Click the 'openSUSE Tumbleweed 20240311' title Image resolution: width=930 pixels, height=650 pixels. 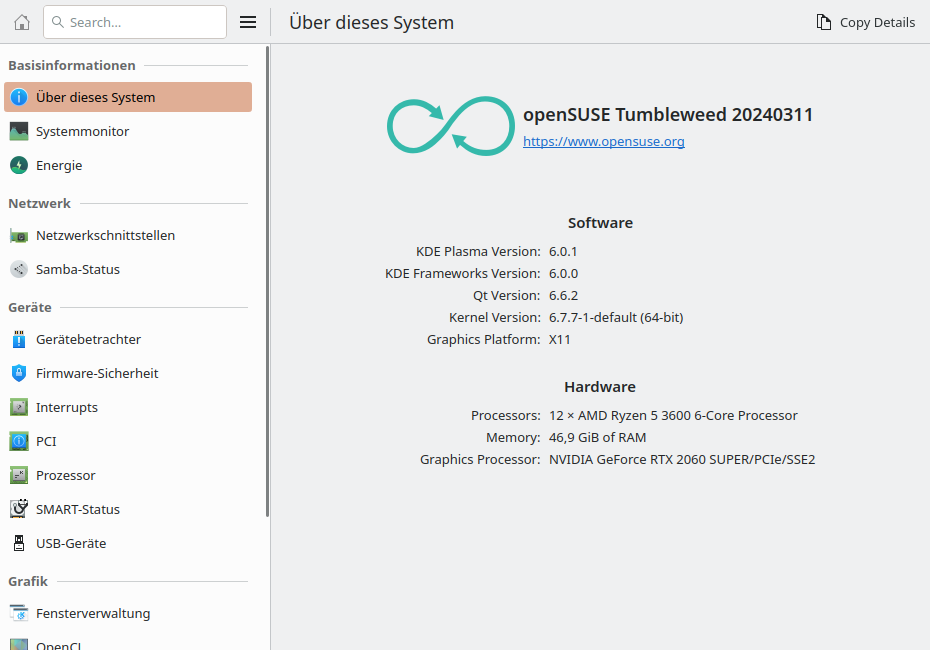pos(668,114)
